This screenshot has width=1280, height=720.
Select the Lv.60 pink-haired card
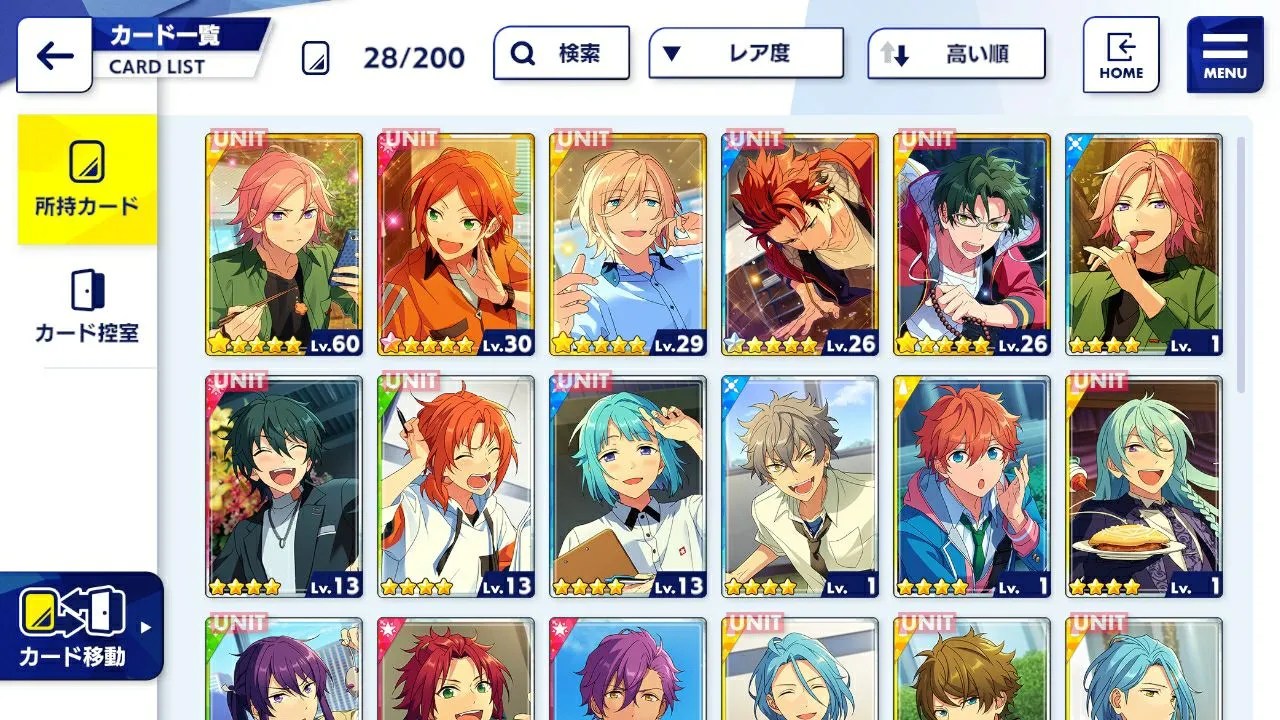click(284, 245)
